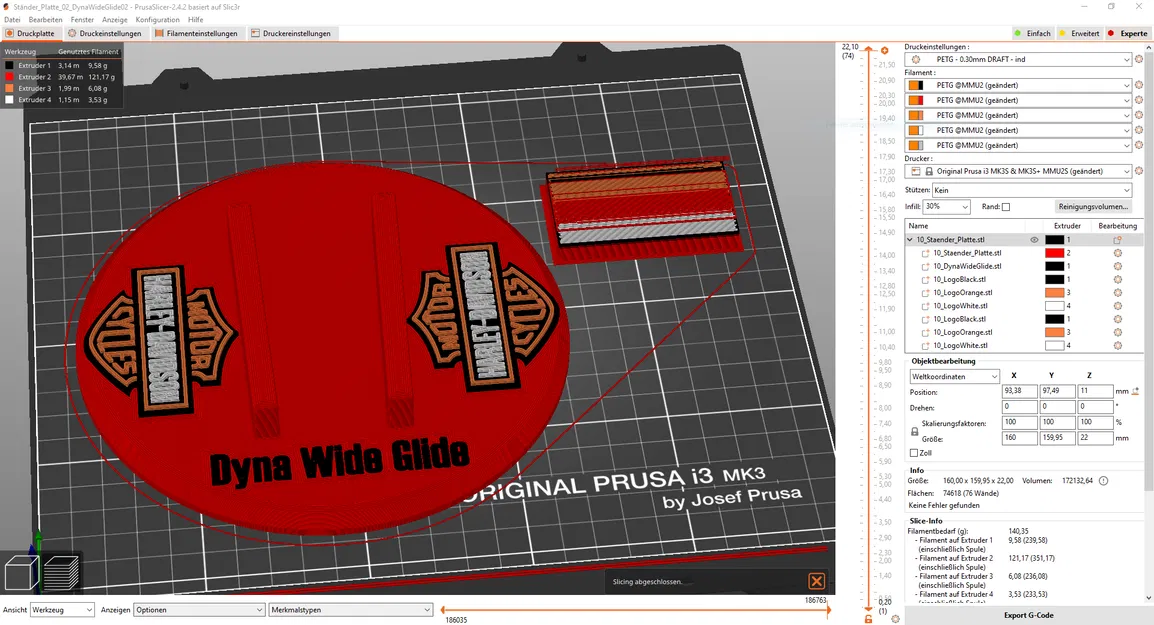Switch to 3D editor view cube icon
This screenshot has width=1154, height=625.
[x=21, y=572]
